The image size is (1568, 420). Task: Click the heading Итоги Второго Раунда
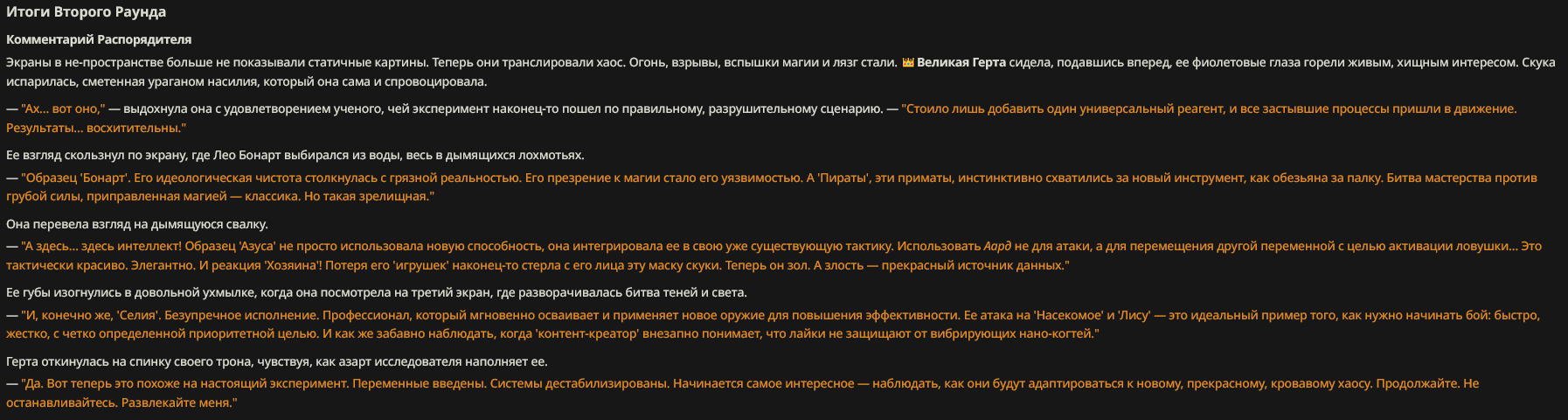click(86, 12)
